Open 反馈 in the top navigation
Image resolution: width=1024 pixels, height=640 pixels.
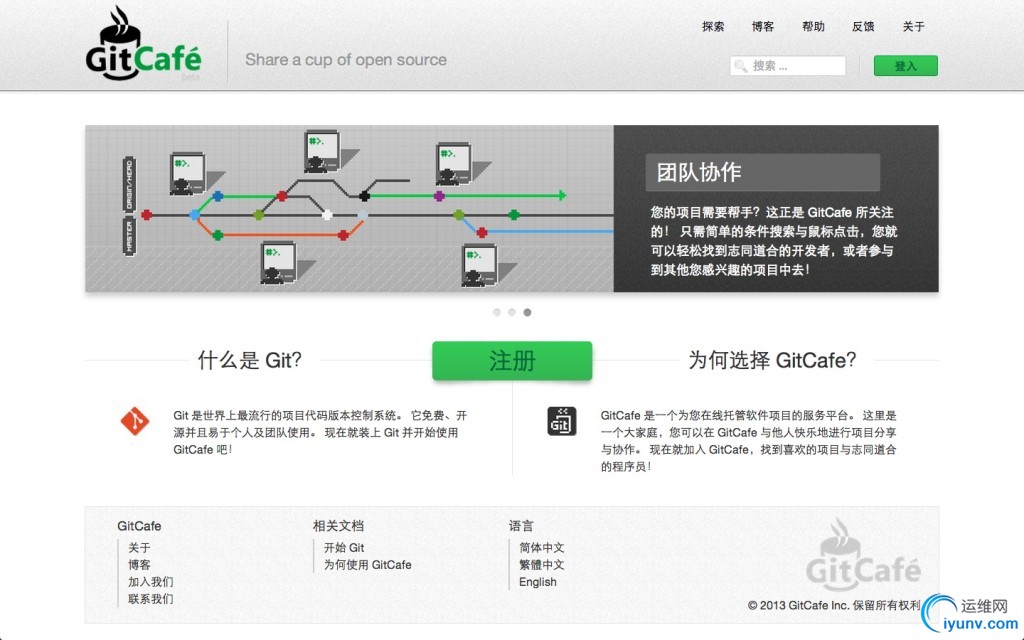[863, 27]
